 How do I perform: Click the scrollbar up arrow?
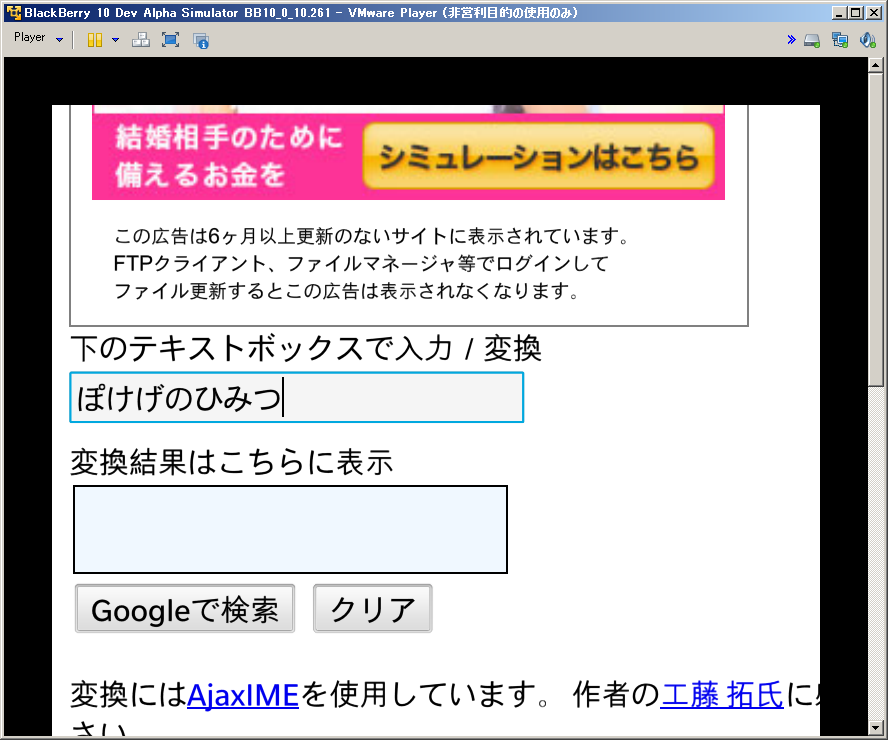coord(876,66)
